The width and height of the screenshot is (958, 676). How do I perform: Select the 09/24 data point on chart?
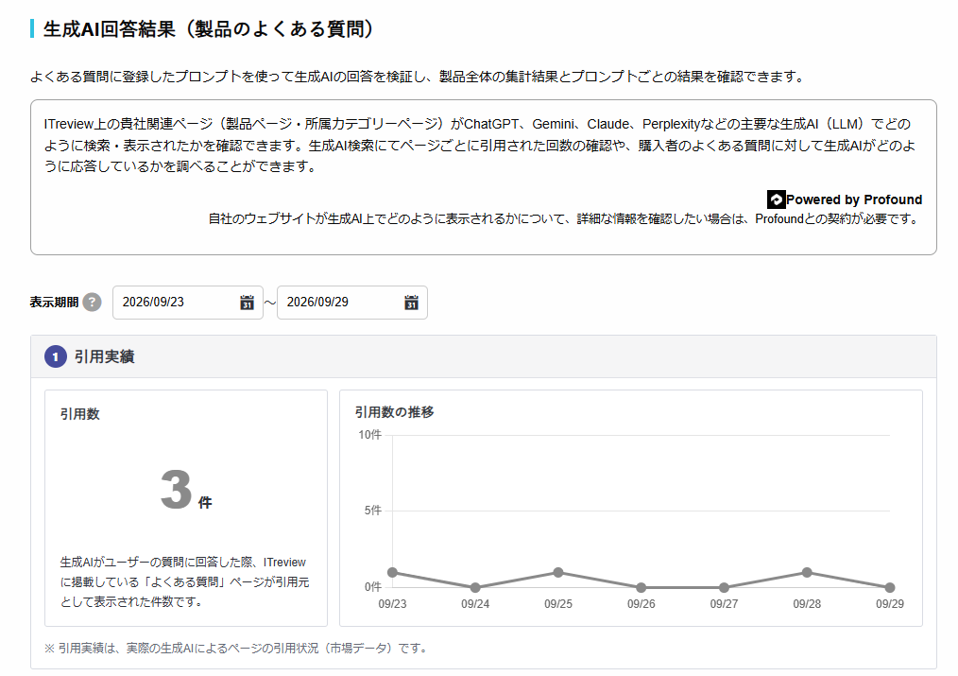click(x=475, y=587)
